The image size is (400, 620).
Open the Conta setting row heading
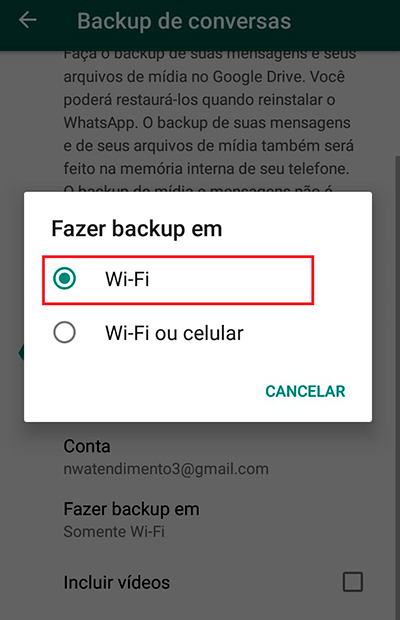coord(87,446)
